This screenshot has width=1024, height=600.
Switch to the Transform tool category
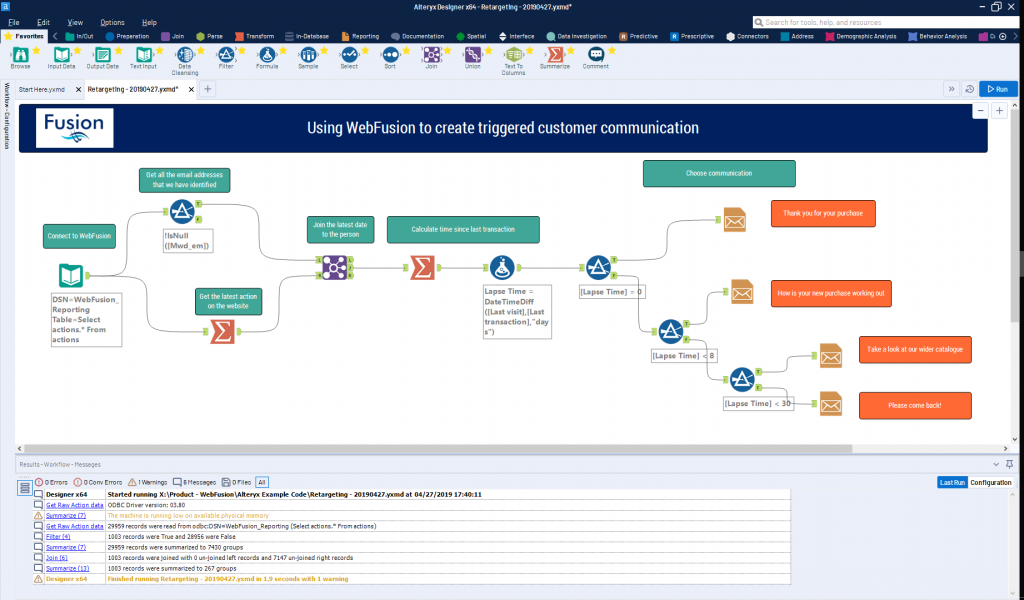pyautogui.click(x=254, y=37)
